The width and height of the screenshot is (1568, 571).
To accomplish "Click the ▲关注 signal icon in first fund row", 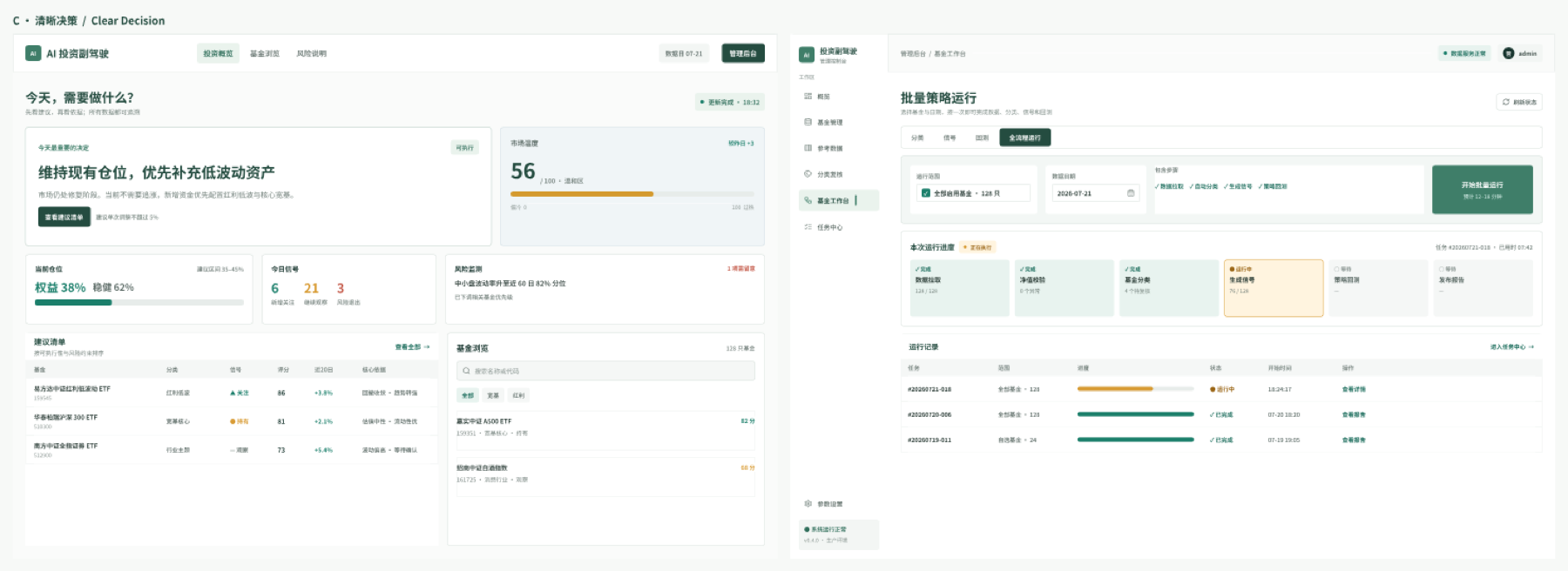I will 233,393.
